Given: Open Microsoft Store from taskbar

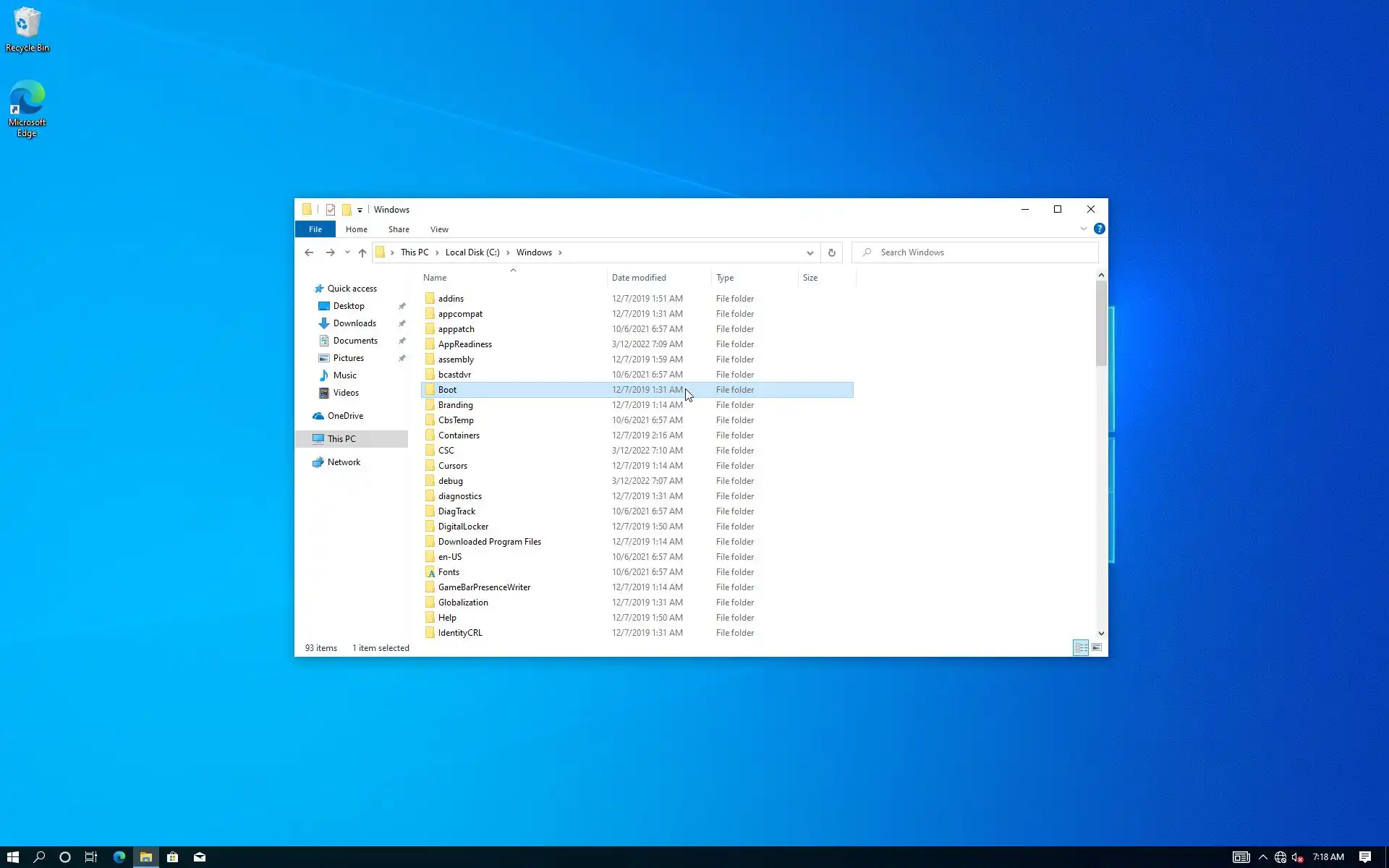Looking at the screenshot, I should (x=172, y=857).
